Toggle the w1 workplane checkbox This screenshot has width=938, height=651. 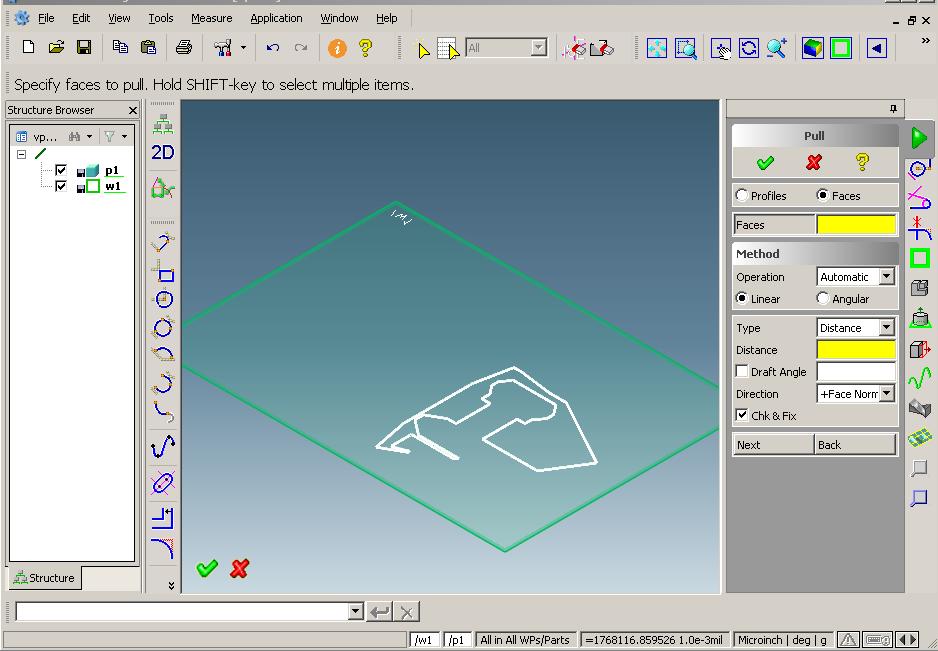(61, 187)
